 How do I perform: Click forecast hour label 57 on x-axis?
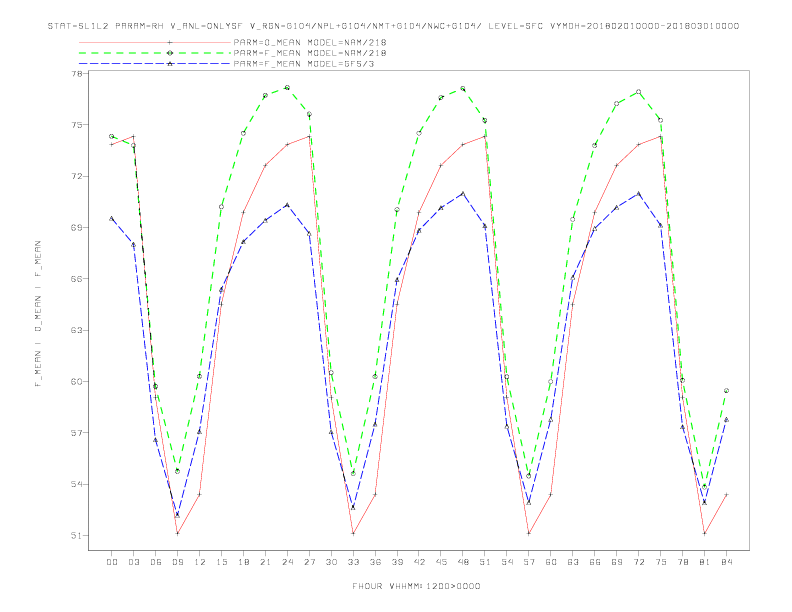529,562
